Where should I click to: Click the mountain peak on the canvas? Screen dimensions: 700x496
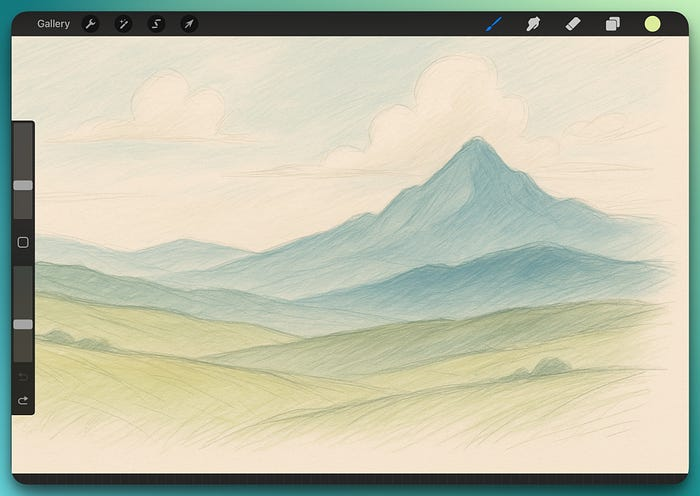coord(477,140)
